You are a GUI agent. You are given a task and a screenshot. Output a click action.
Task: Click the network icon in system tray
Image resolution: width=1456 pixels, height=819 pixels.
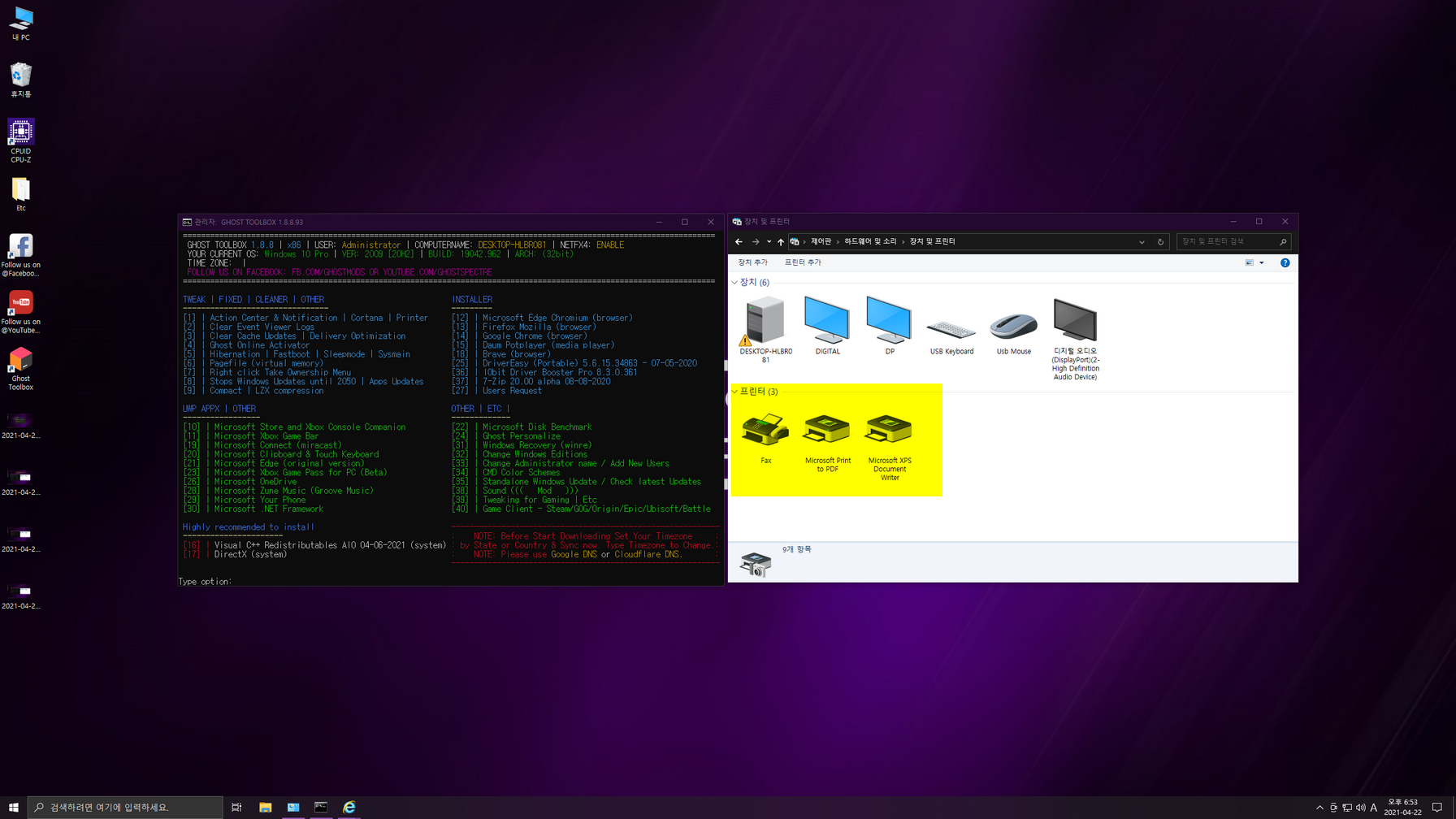coord(1347,808)
